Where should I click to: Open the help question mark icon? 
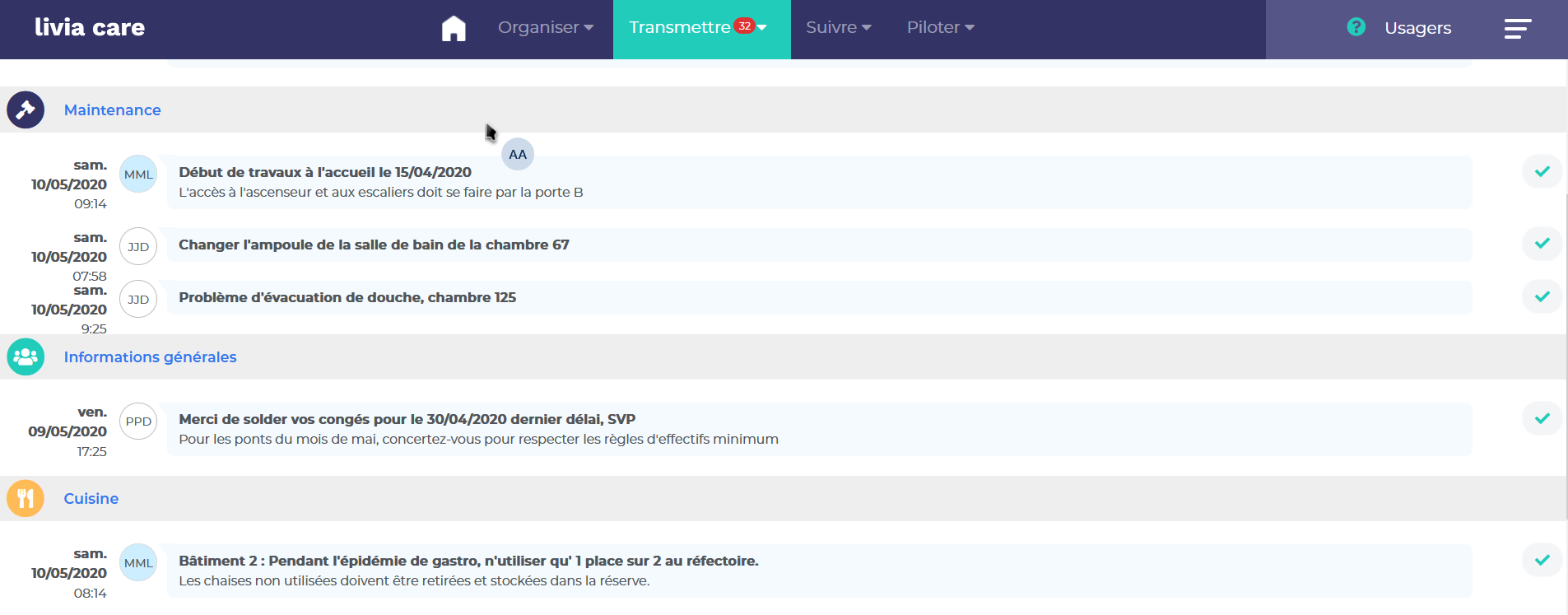1356,27
